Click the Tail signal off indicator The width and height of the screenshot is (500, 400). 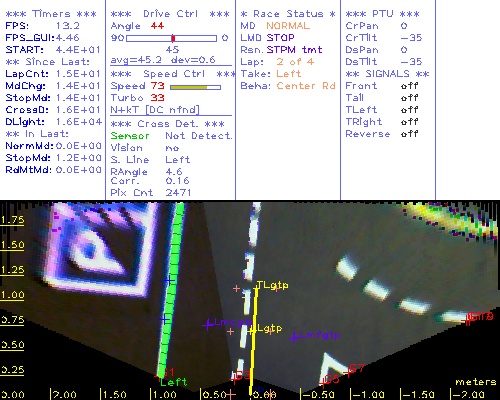pyautogui.click(x=409, y=98)
